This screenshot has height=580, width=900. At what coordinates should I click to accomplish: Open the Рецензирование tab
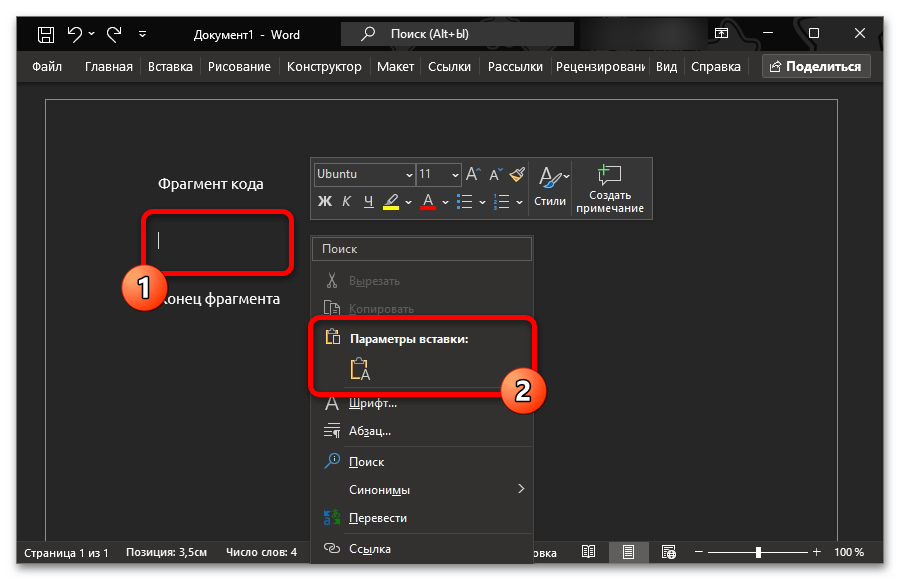600,67
